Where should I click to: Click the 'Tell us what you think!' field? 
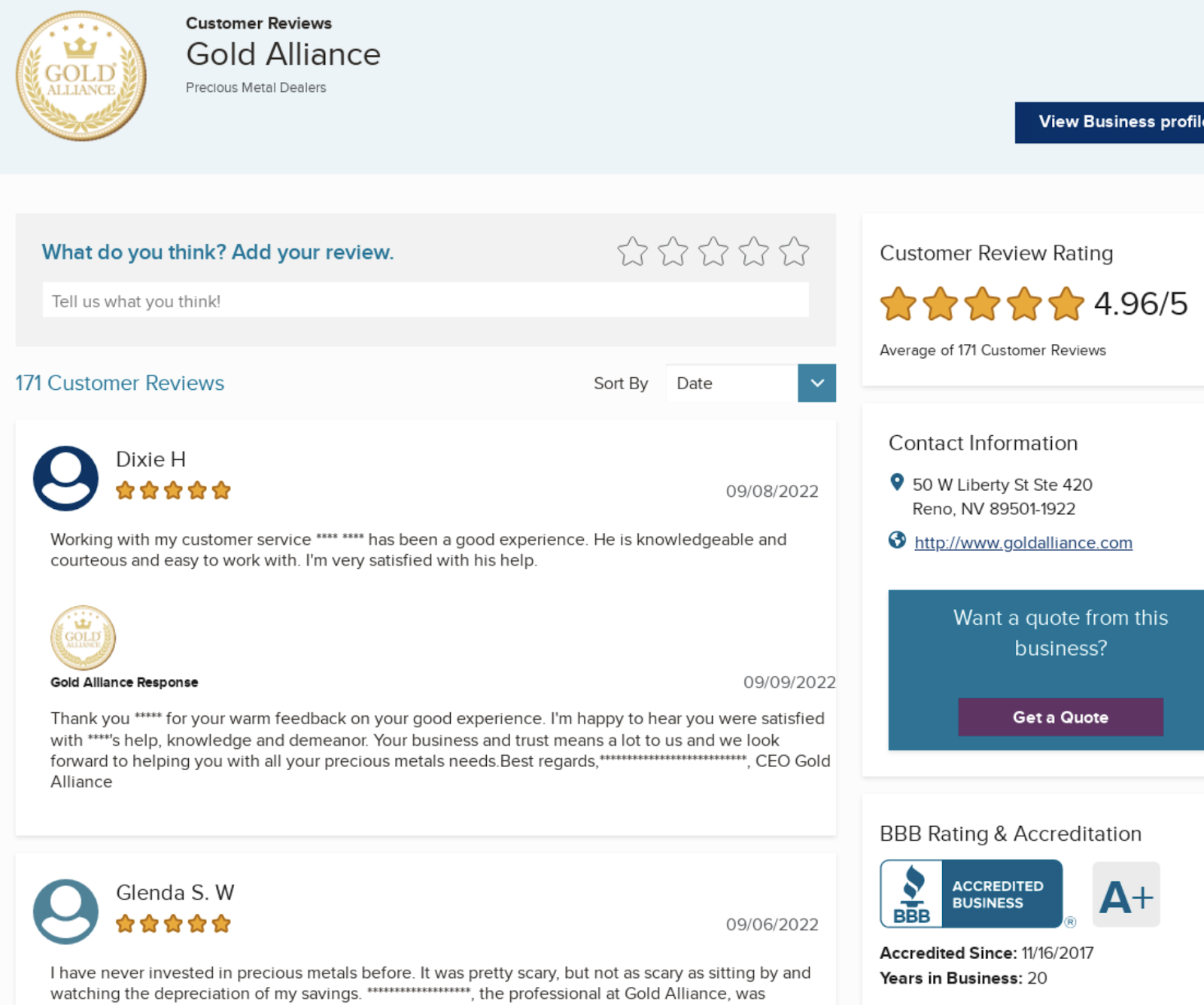click(x=426, y=300)
